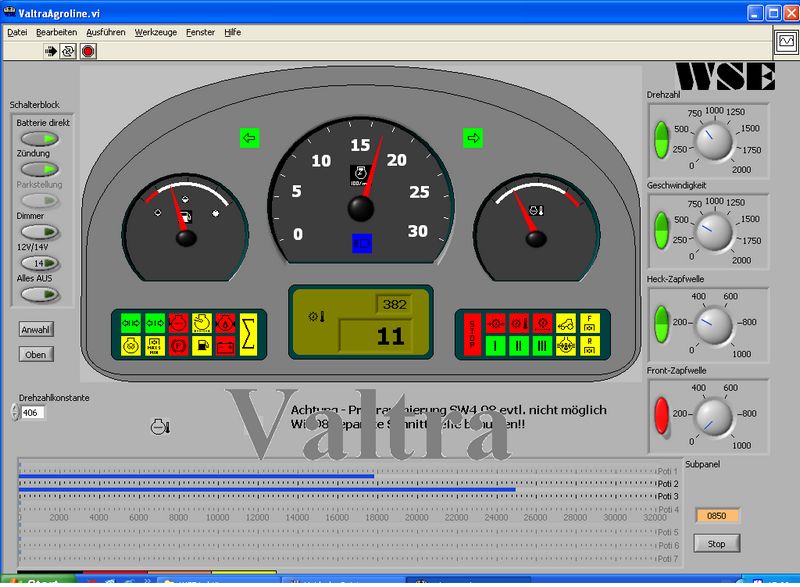Toggle the Dimmer switch
800x587 pixels.
(40, 232)
